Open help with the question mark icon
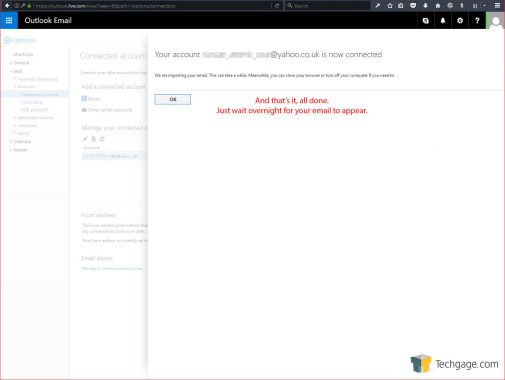This screenshot has width=505, height=380. click(477, 21)
